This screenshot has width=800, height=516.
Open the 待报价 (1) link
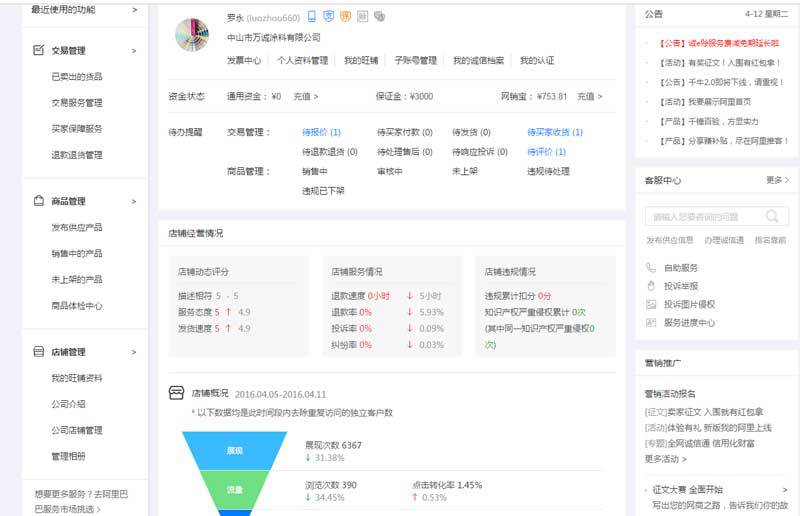321,132
